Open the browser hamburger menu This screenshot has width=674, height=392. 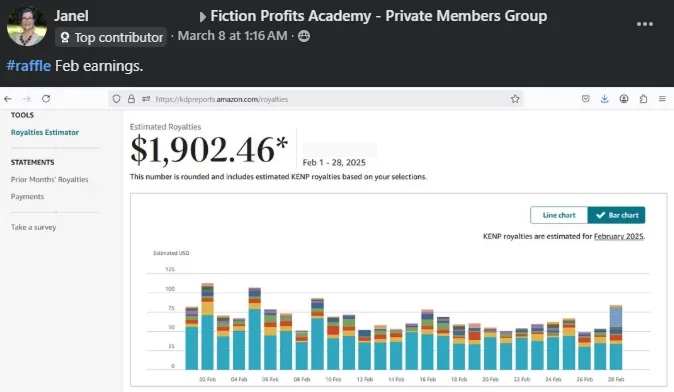(x=662, y=99)
